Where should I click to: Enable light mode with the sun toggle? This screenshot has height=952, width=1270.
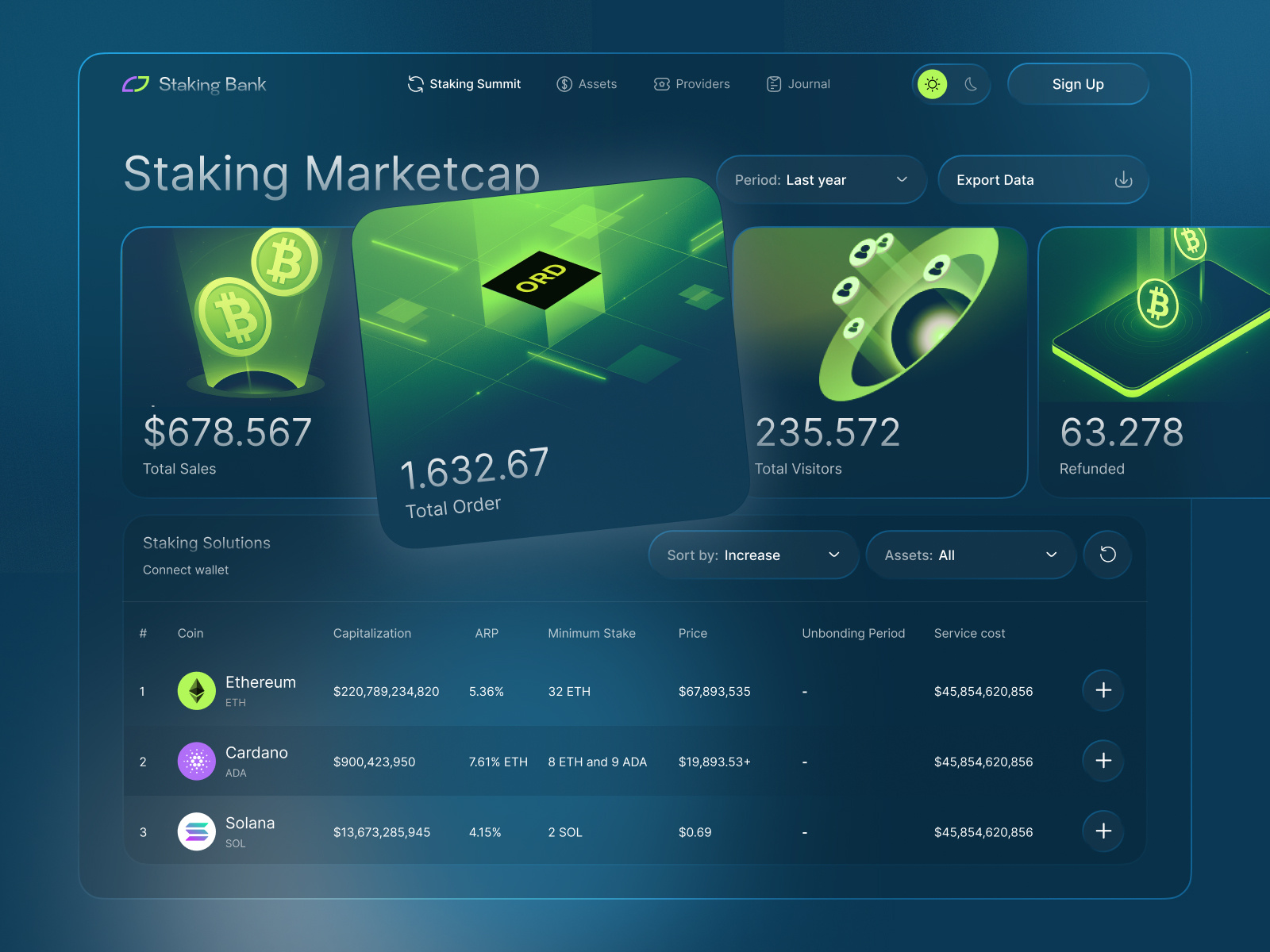coord(933,83)
